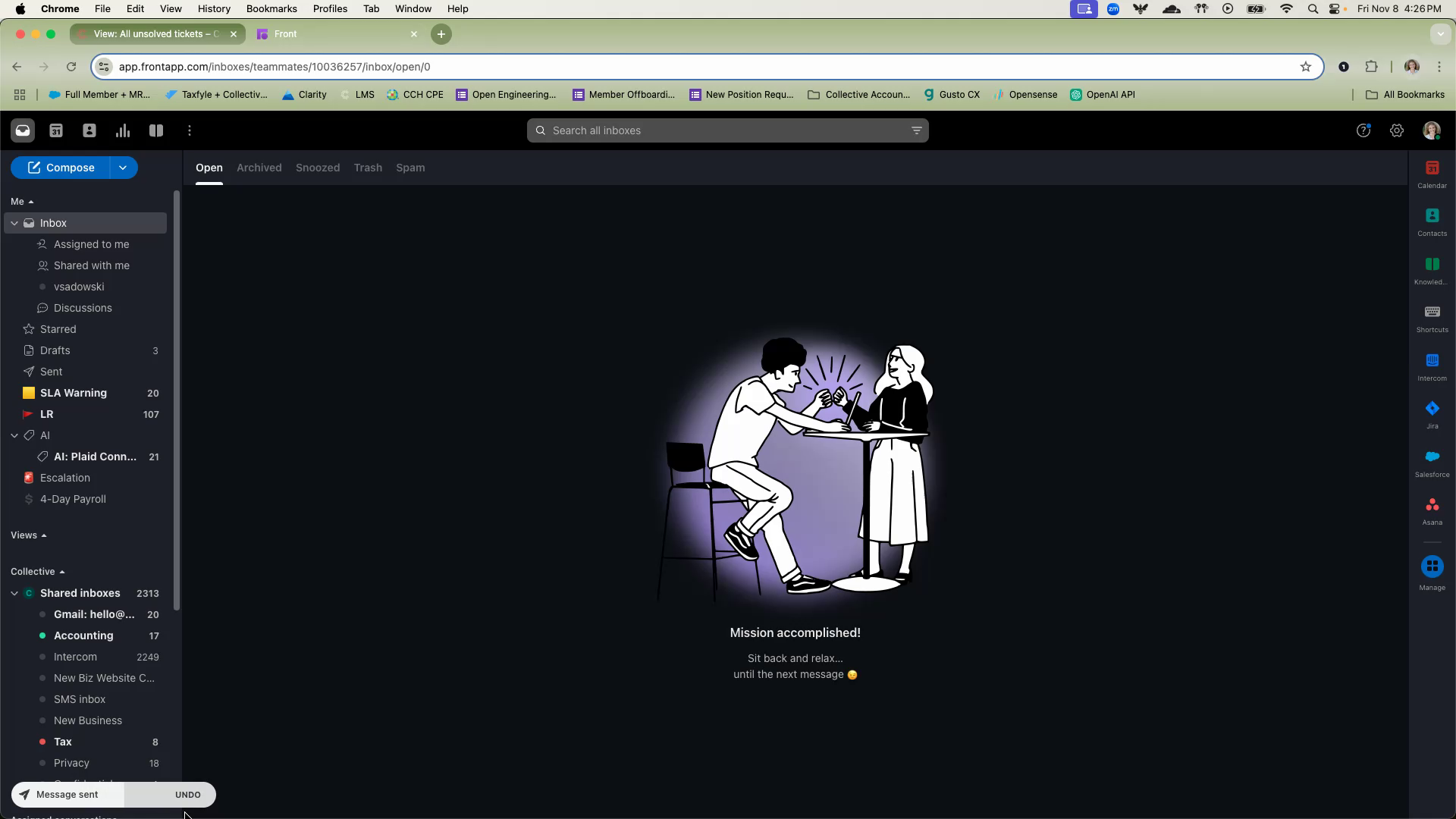Open the Intercom integration in right sidebar
Image resolution: width=1456 pixels, height=819 pixels.
[x=1432, y=366]
